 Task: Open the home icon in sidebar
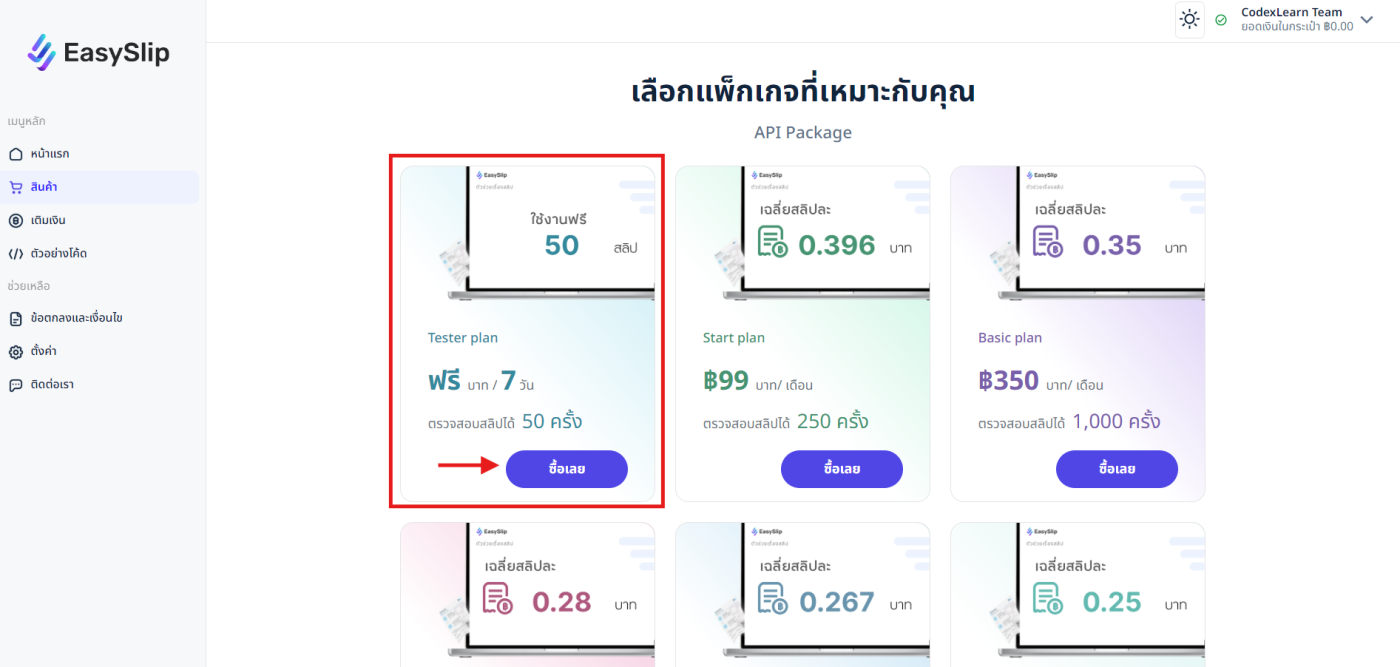point(15,154)
